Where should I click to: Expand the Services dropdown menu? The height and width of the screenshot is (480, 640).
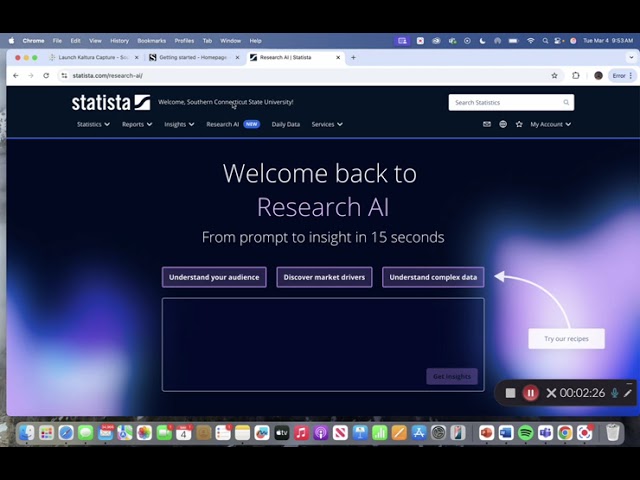(x=327, y=124)
